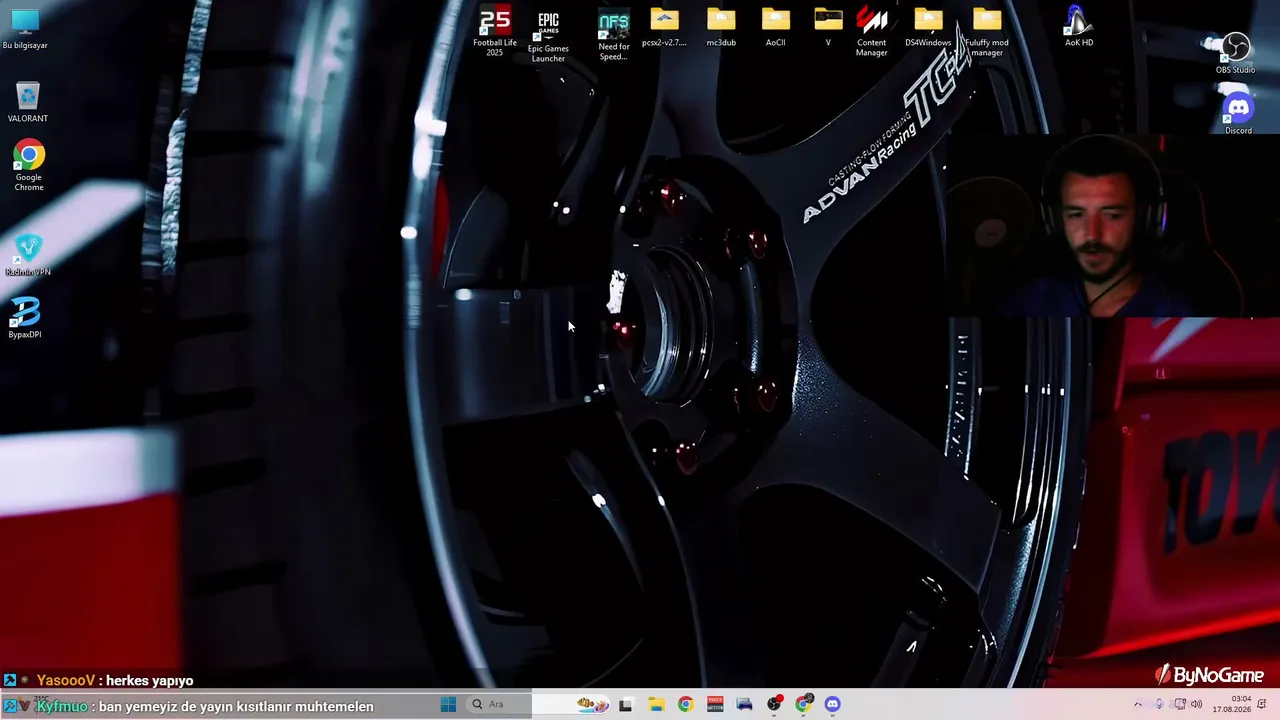Image resolution: width=1280 pixels, height=720 pixels.
Task: Open the Voicemeeter icon on taskbar
Action: [715, 704]
